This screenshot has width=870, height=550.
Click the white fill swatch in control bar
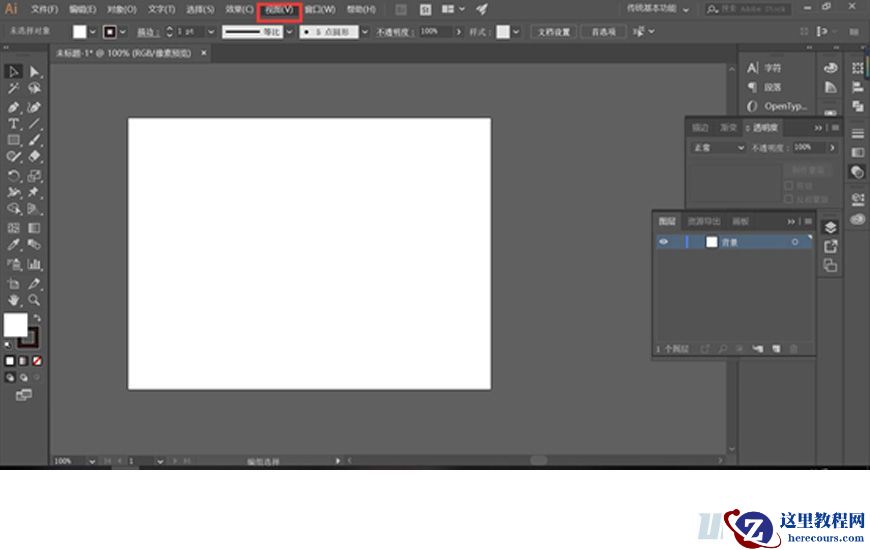(80, 31)
